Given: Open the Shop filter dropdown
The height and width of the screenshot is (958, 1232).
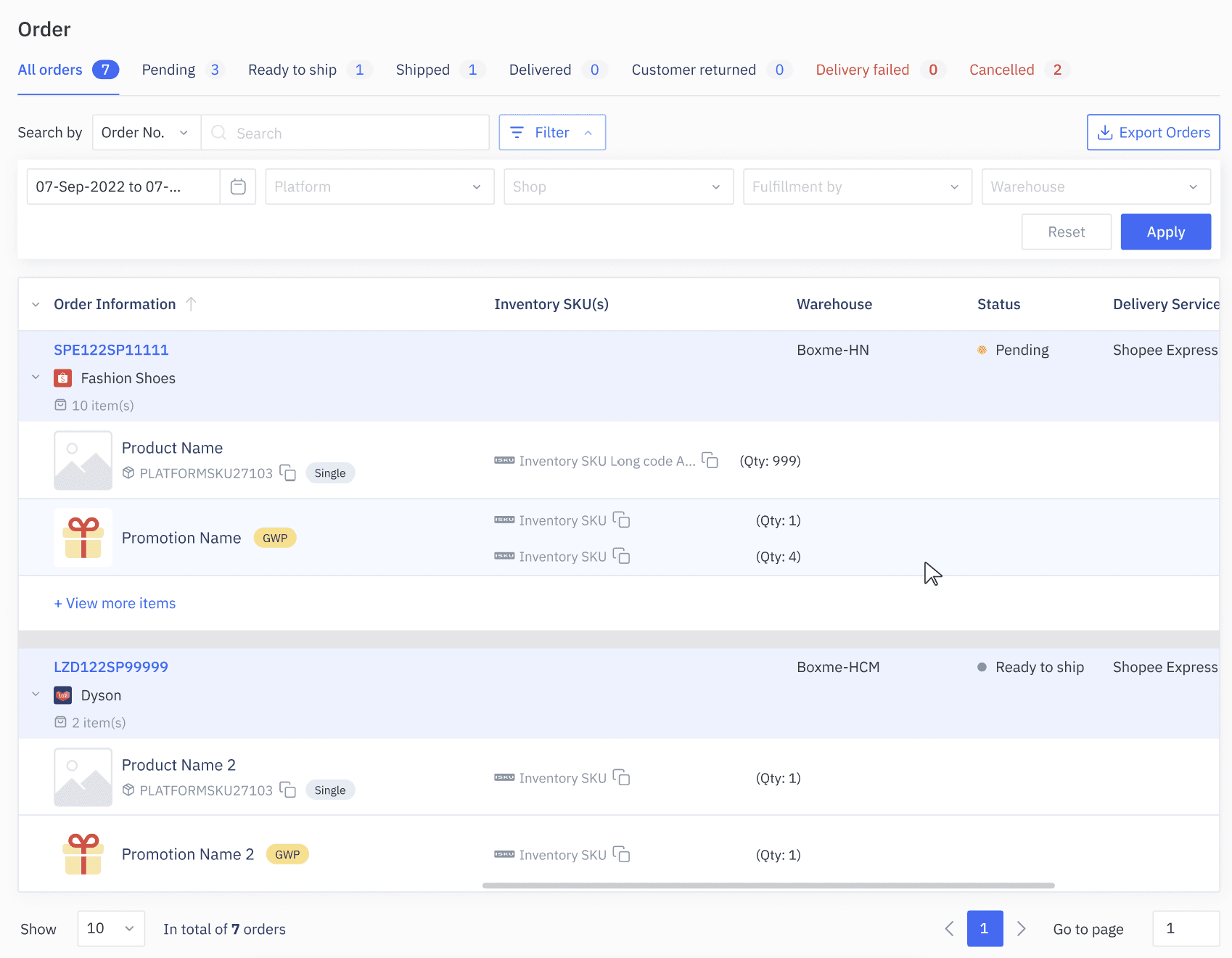Looking at the screenshot, I should click(x=618, y=187).
